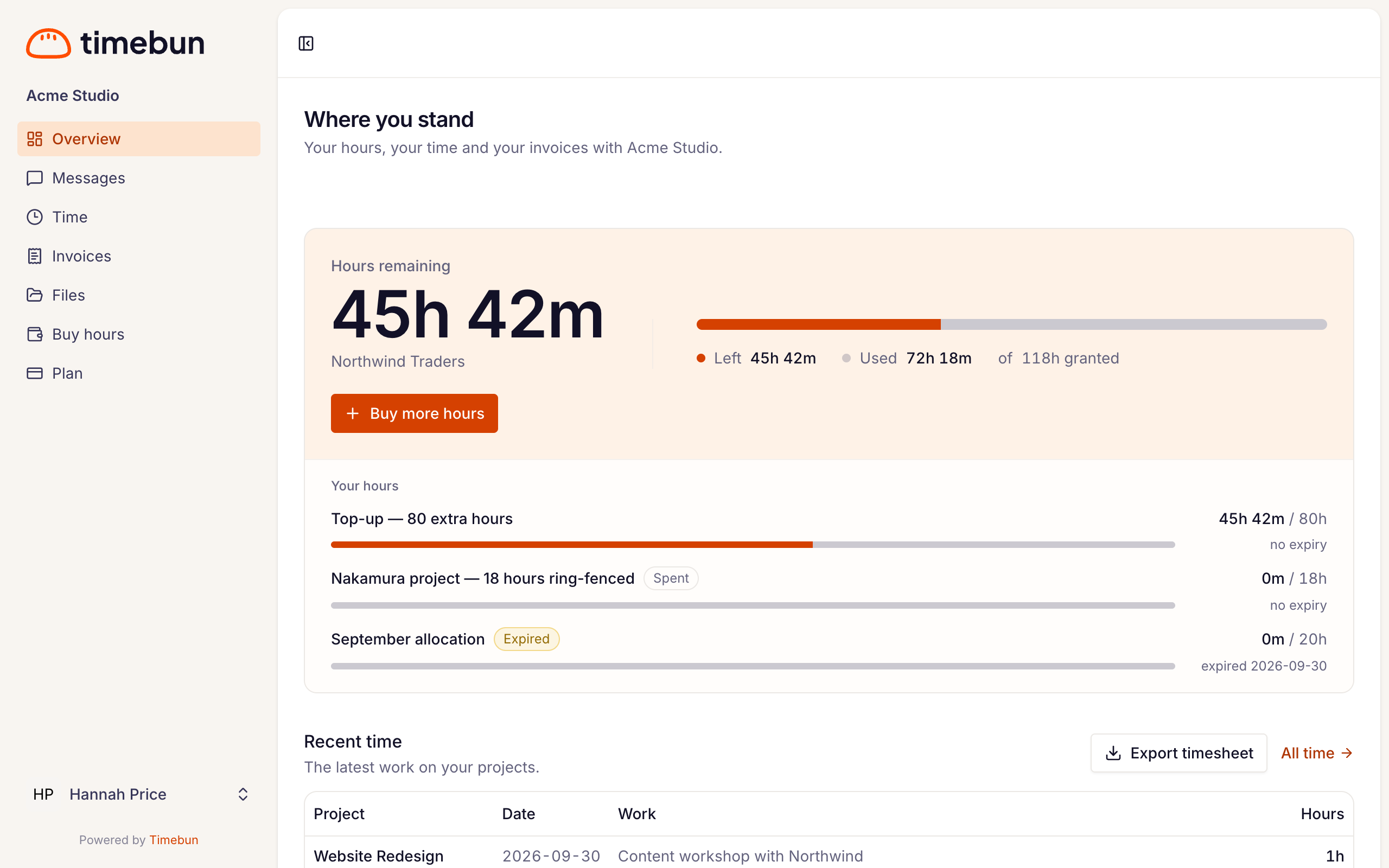1389x868 pixels.
Task: Click Top-up — 80 extra hours row title
Action: tap(422, 519)
